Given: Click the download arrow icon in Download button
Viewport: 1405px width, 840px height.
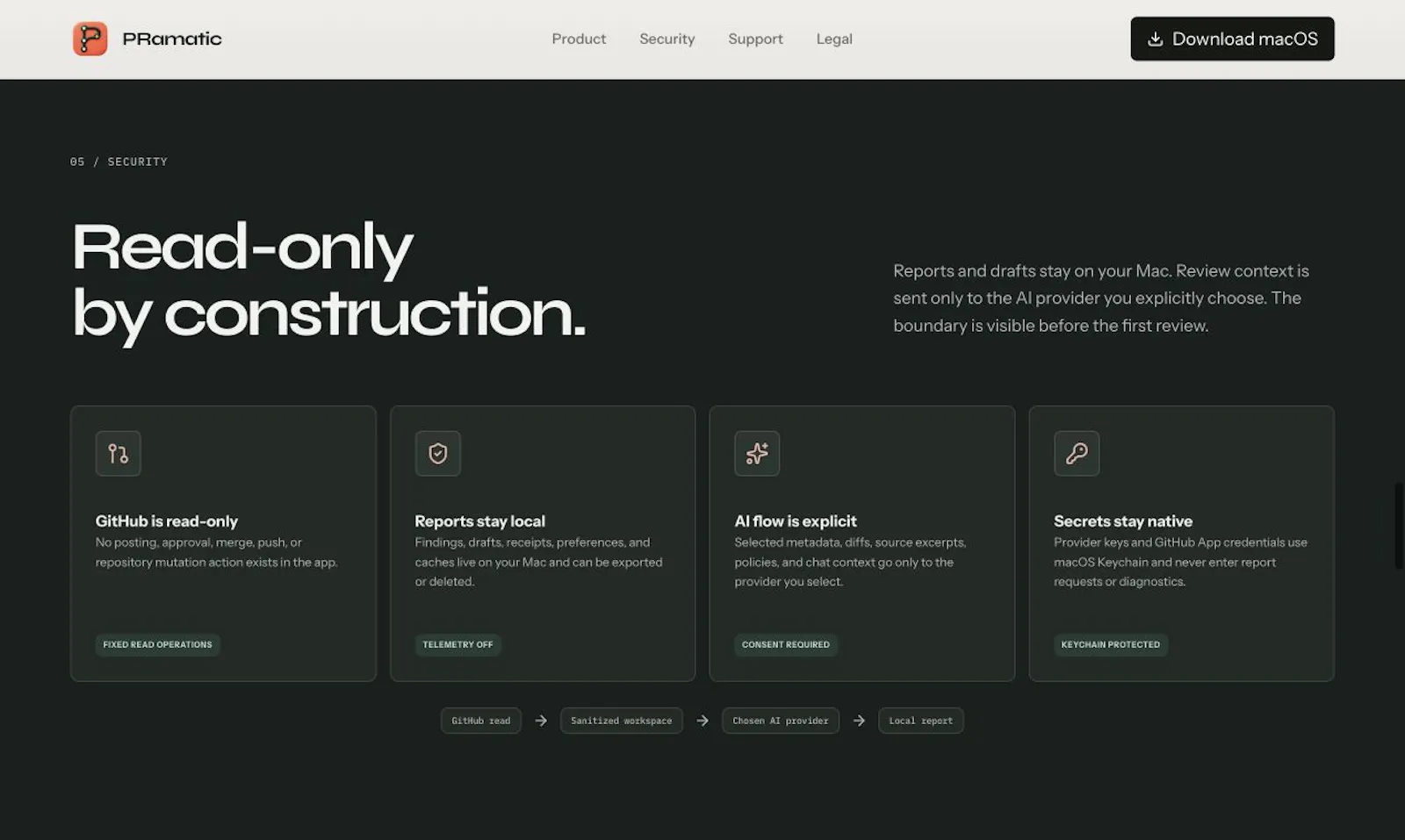Looking at the screenshot, I should (1156, 39).
